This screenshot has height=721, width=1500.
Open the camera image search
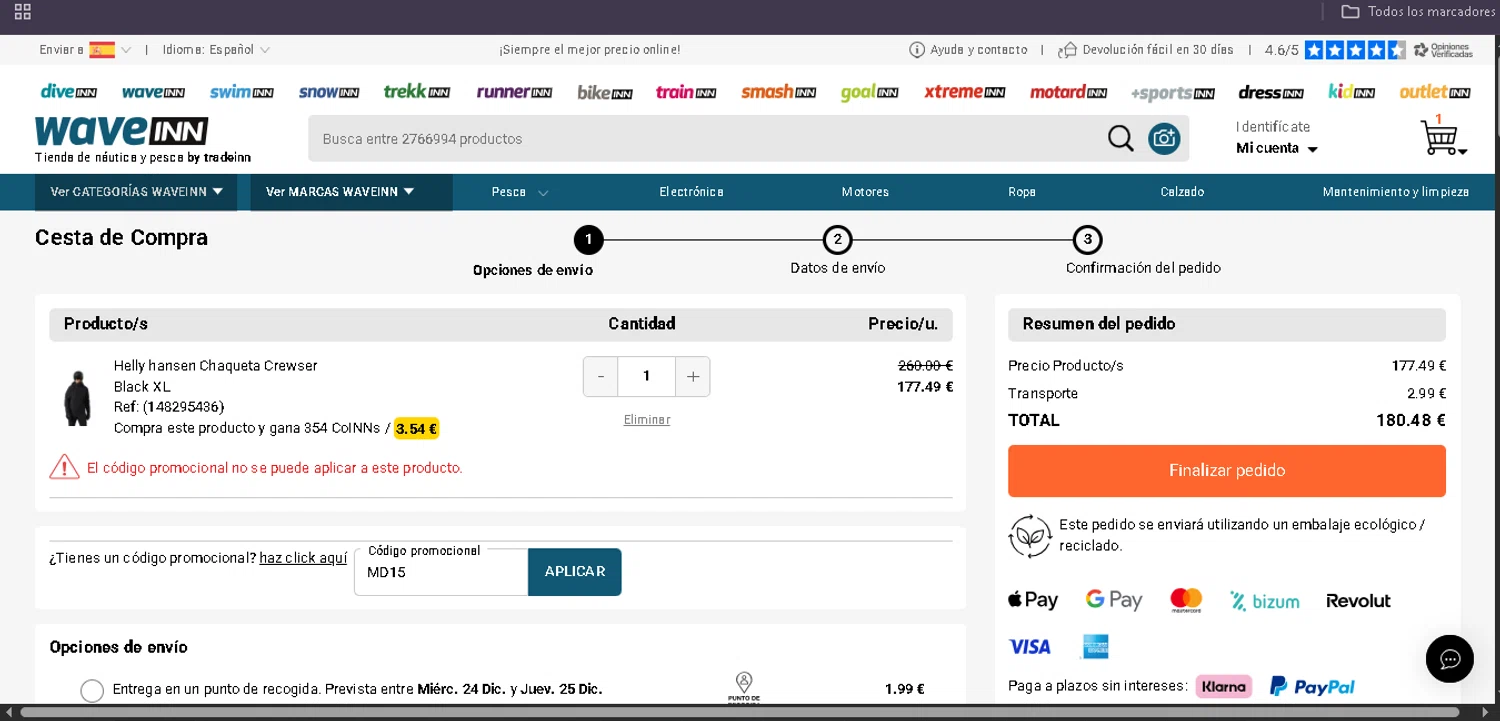click(1164, 138)
